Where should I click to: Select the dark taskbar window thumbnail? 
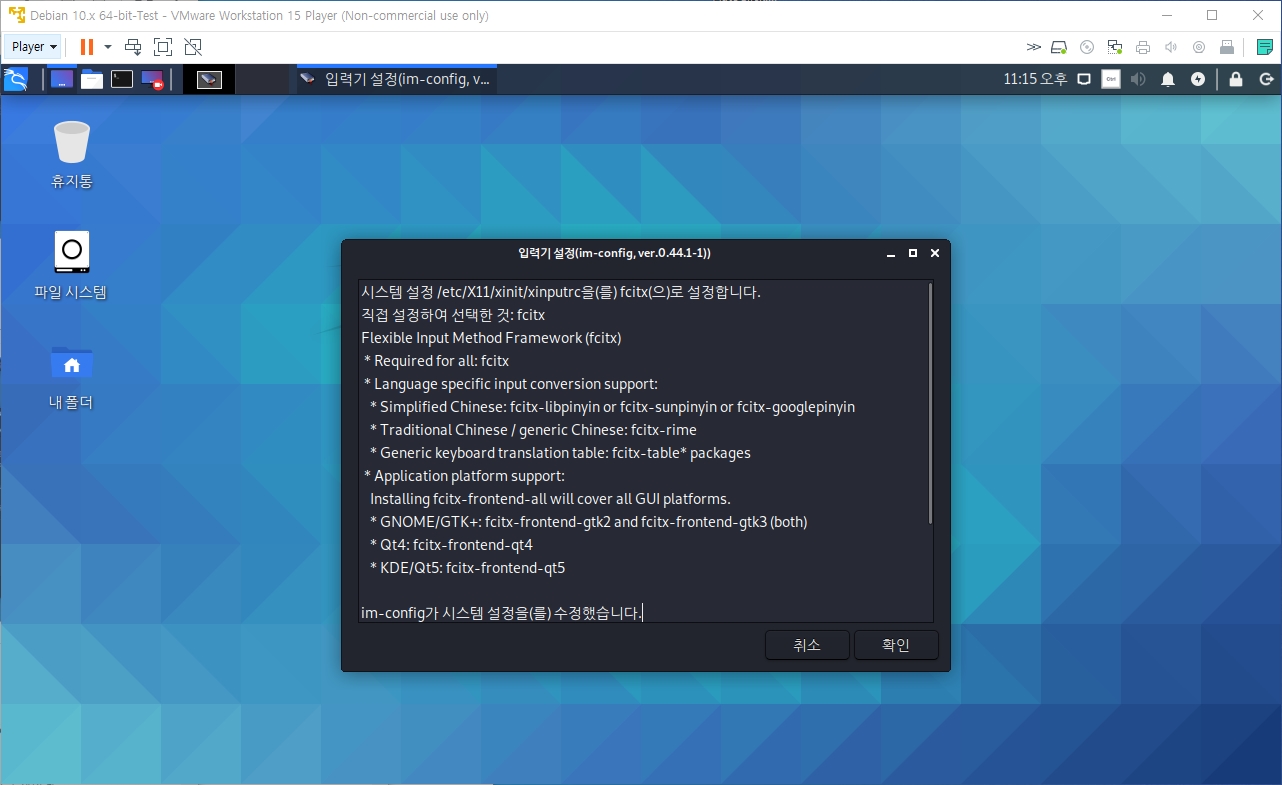pyautogui.click(x=209, y=79)
